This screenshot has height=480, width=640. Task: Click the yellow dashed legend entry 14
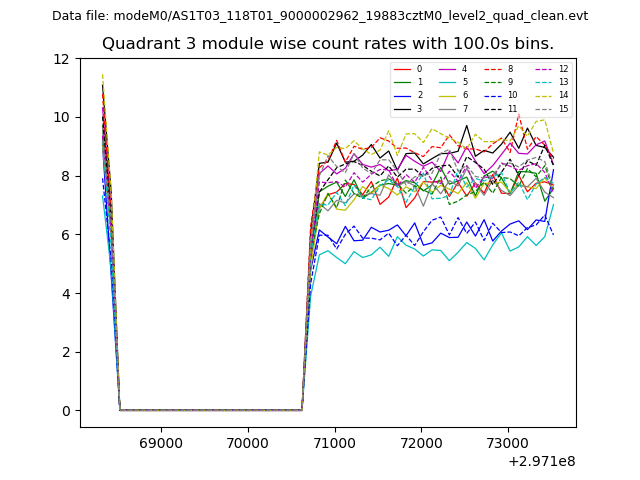(x=551, y=95)
